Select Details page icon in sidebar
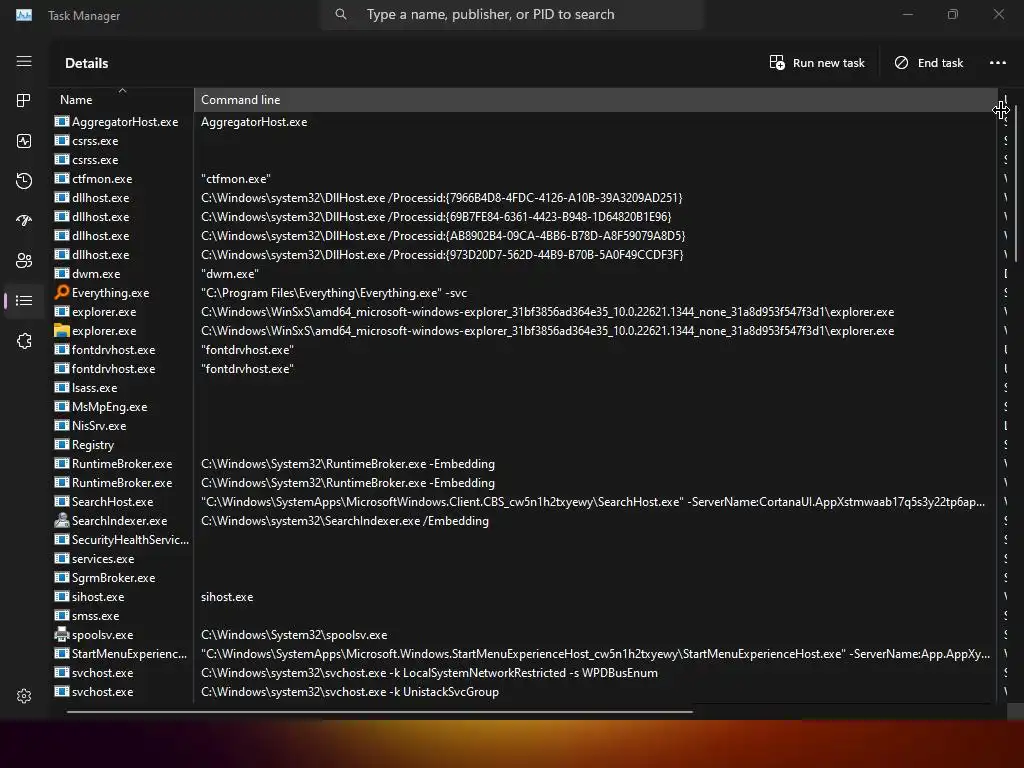The image size is (1024, 768). point(24,300)
